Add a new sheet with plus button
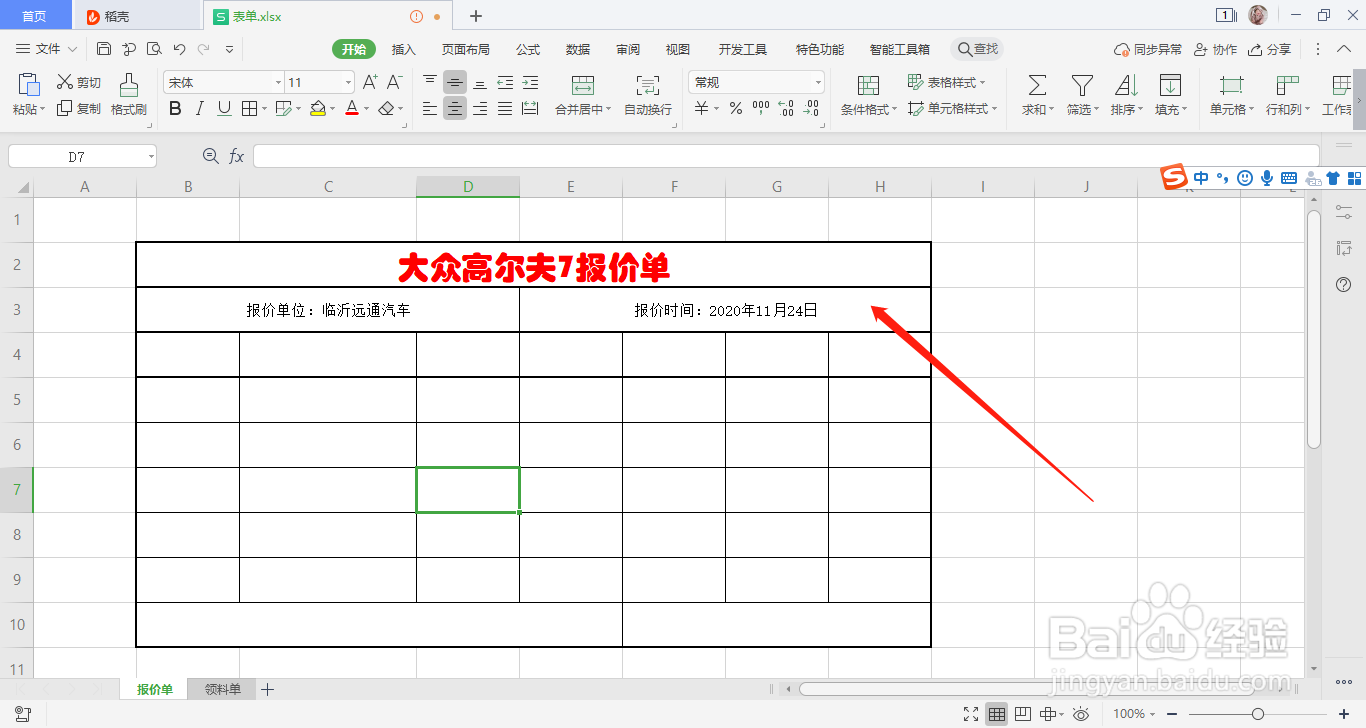Image resolution: width=1366 pixels, height=728 pixels. [x=267, y=689]
